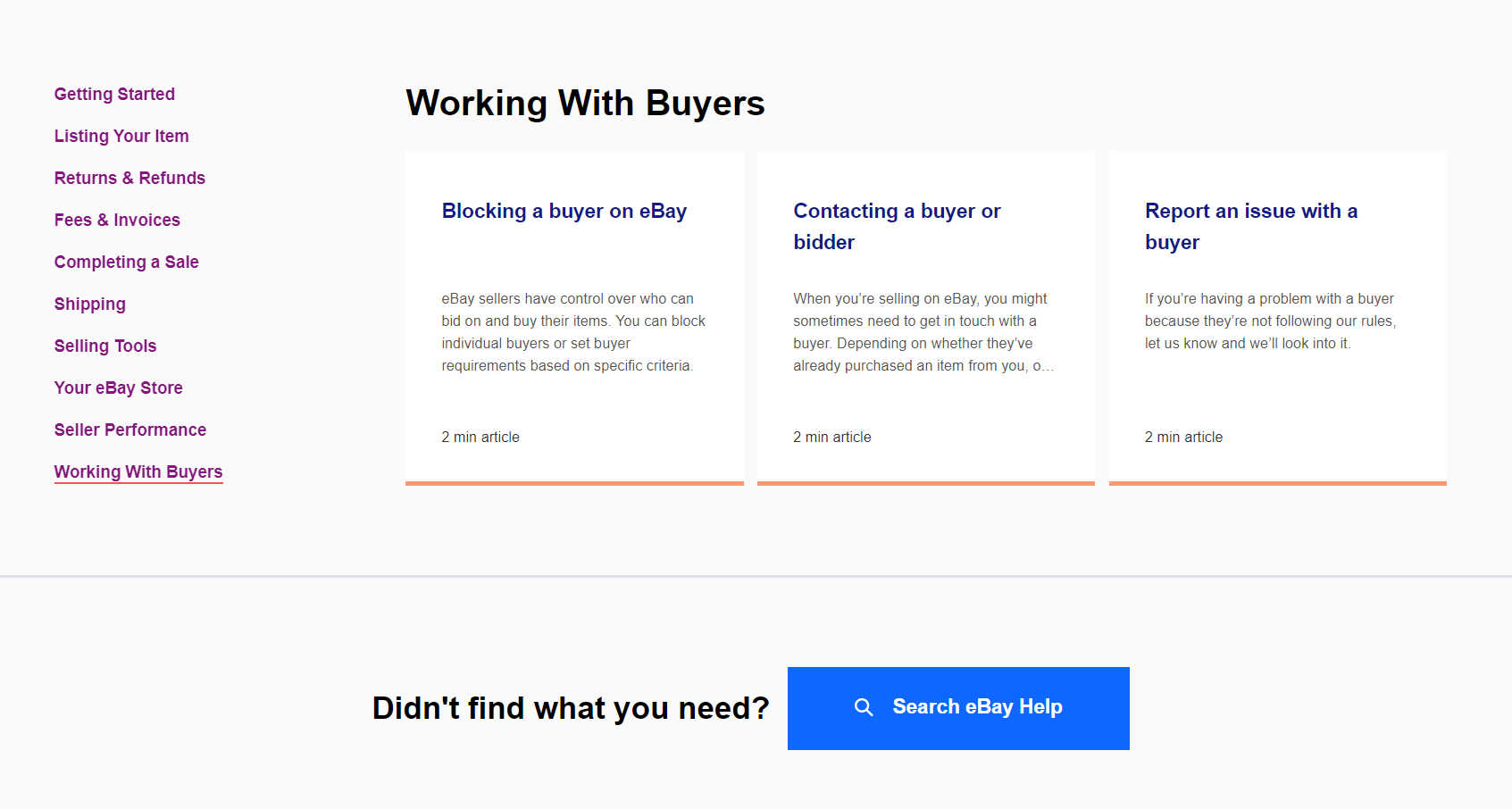Check the Seller Performance page

click(x=130, y=430)
